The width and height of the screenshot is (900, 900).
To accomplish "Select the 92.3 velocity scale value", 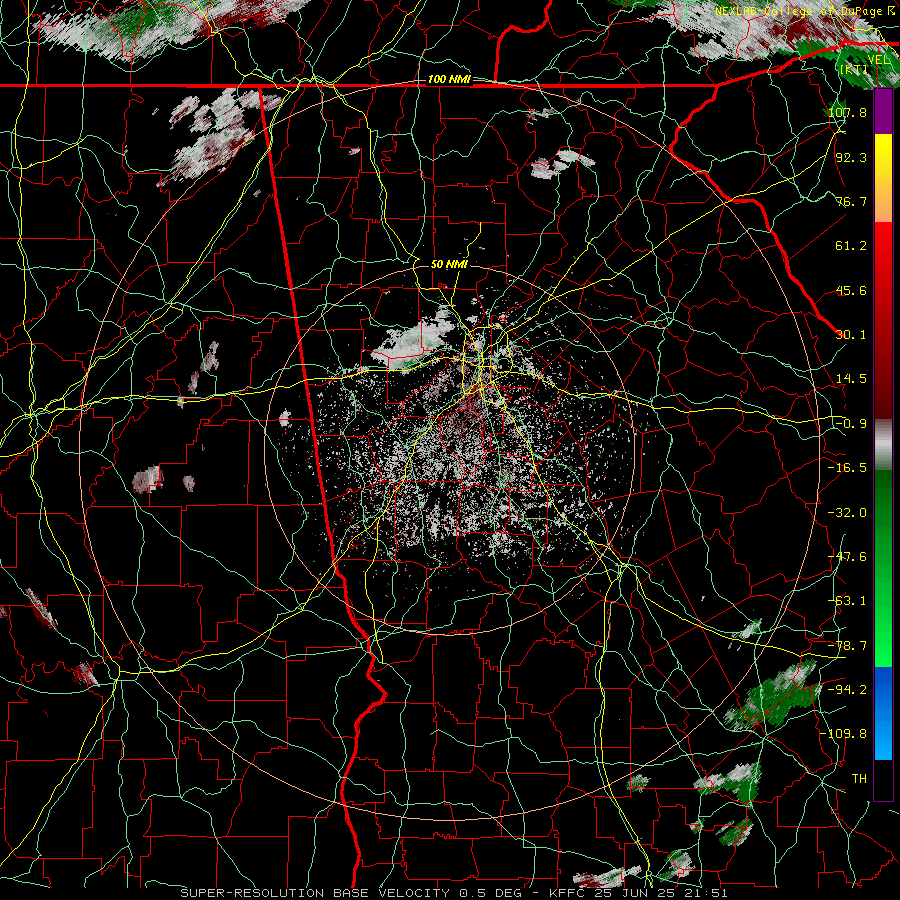I will (851, 157).
